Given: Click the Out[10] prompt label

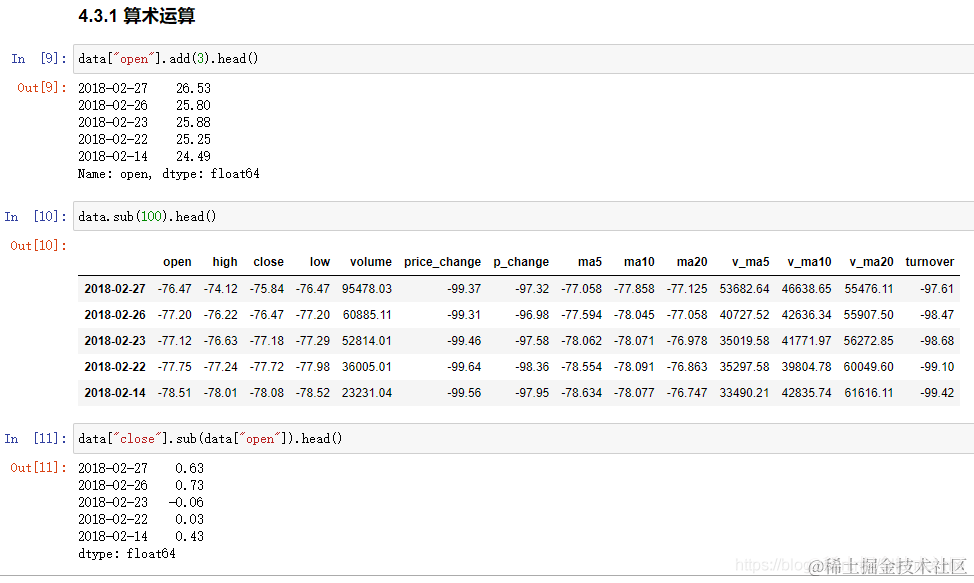Looking at the screenshot, I should point(39,245).
